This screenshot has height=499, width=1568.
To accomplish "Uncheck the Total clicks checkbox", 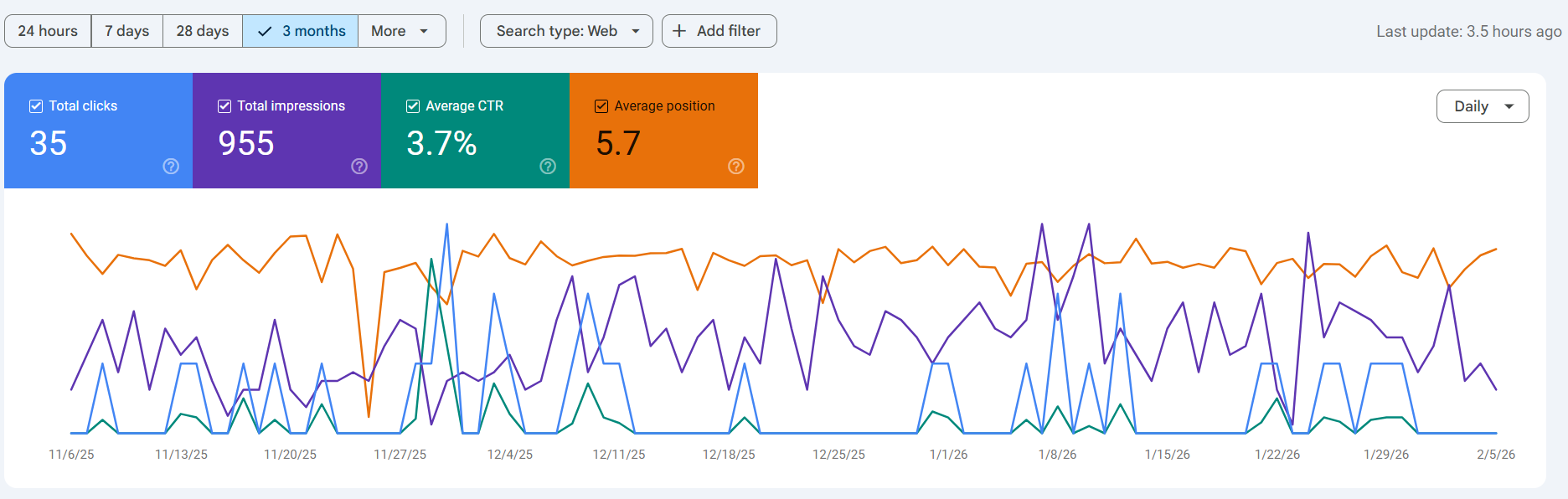I will 36,106.
